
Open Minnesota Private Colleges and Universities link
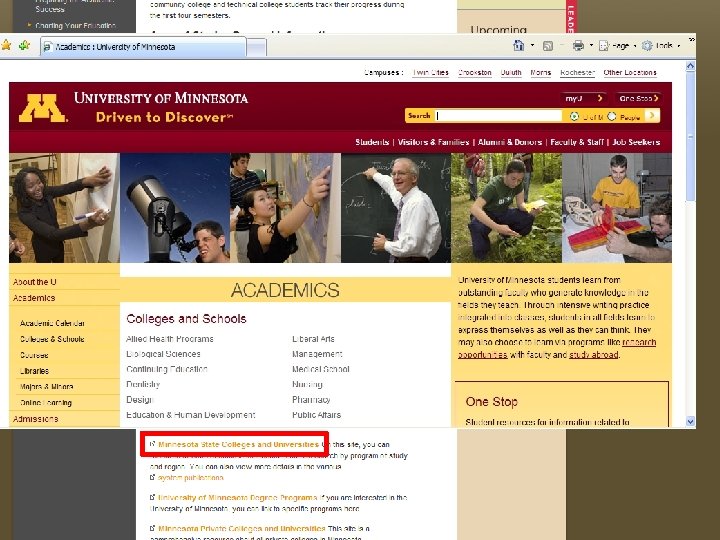point(242,529)
